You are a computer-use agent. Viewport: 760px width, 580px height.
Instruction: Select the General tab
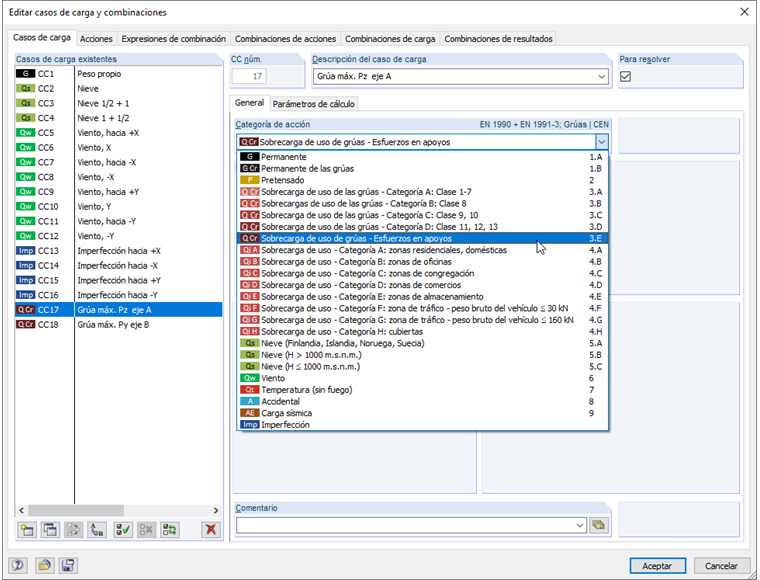(x=249, y=103)
